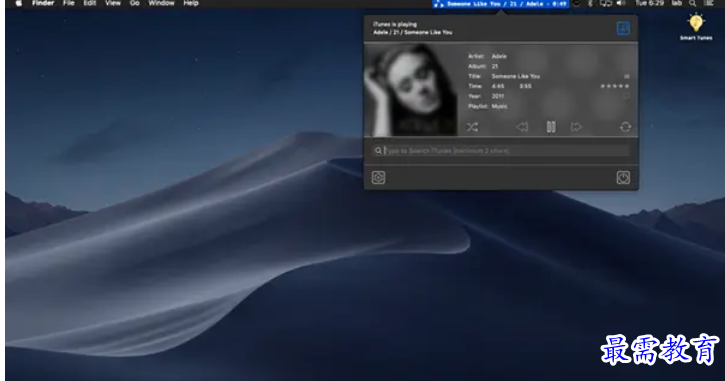Click the power icon at the popup's bottom right
Screen dimensions: 725x381
click(623, 178)
